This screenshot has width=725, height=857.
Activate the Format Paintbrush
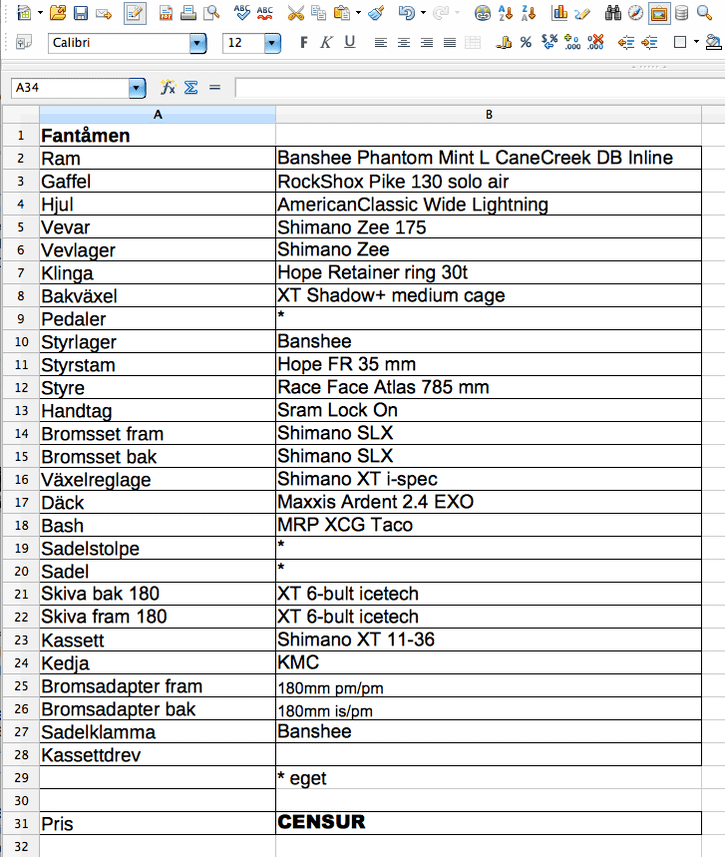pos(376,13)
